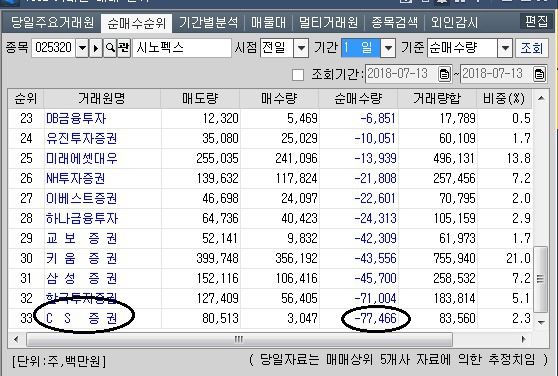
Task: Select the DB금융투자 row name
Action: (76, 118)
